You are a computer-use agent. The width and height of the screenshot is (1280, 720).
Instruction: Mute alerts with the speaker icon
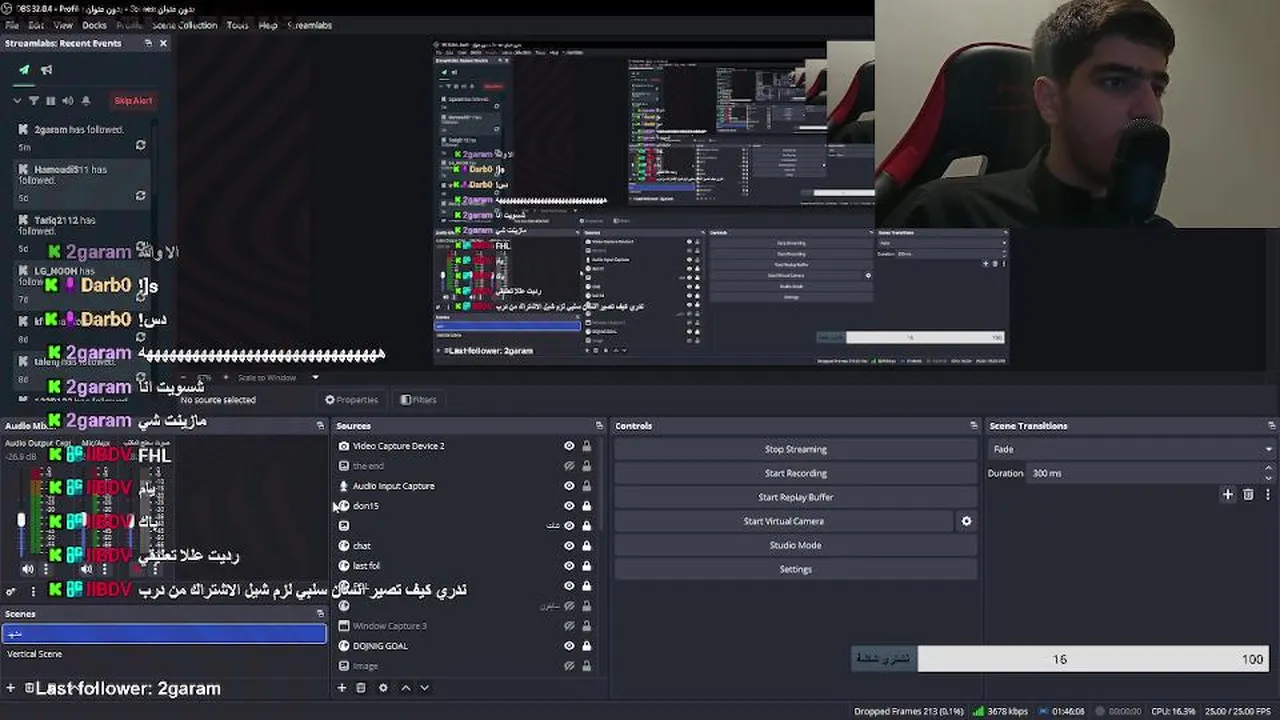tap(68, 100)
